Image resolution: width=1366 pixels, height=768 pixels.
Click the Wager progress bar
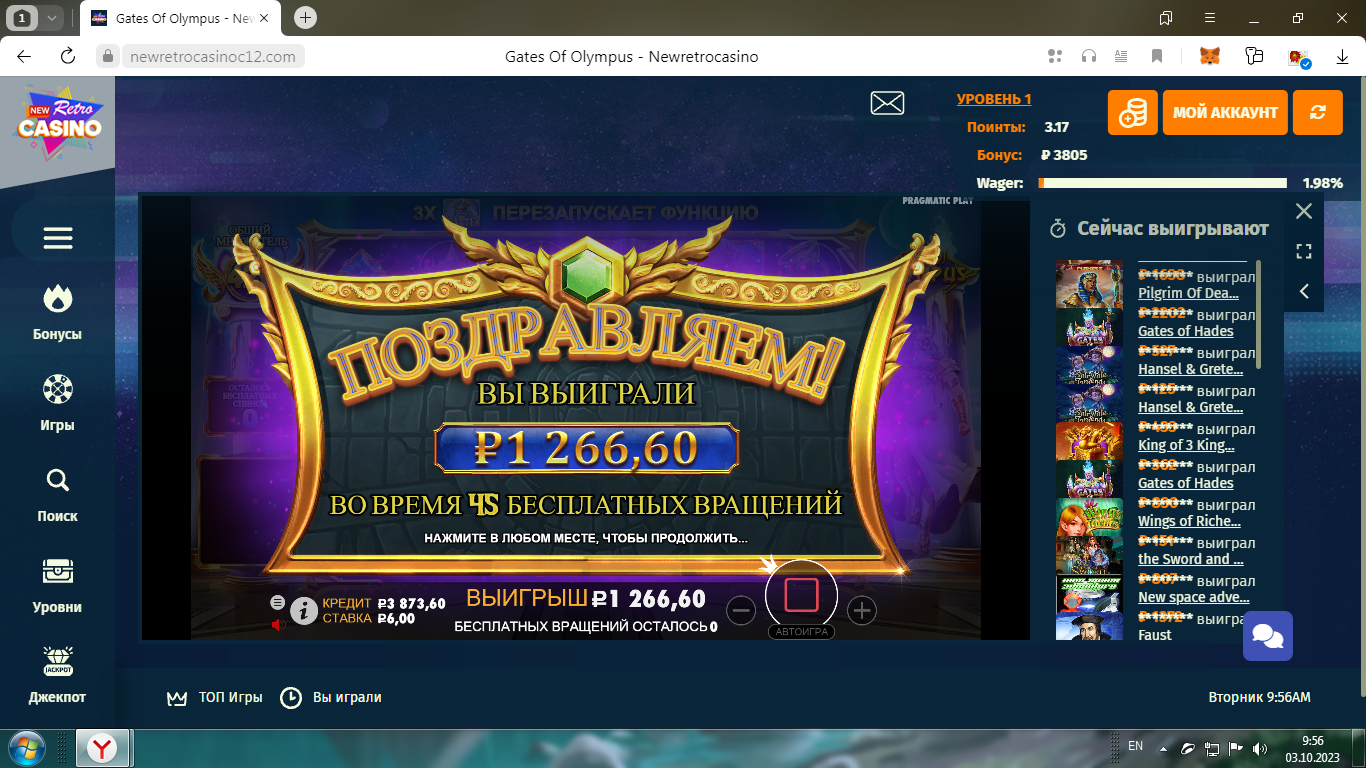click(1163, 183)
